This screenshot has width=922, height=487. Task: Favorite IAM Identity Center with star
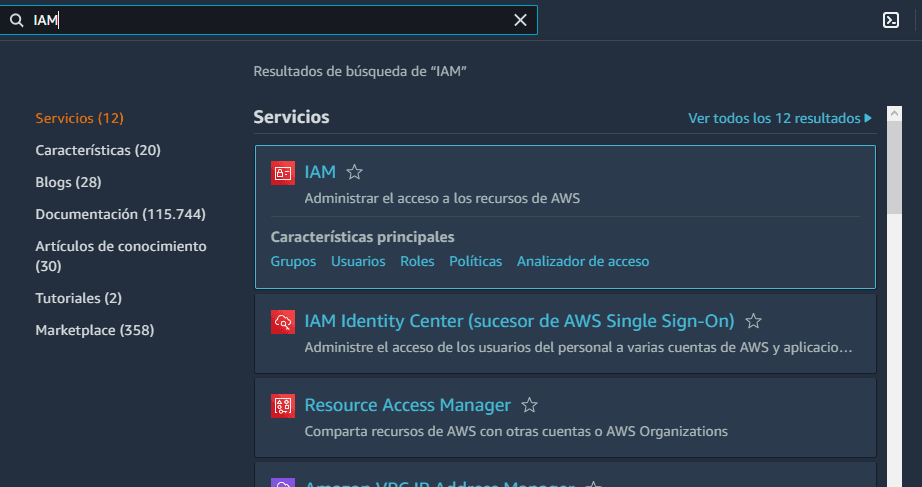tap(753, 321)
